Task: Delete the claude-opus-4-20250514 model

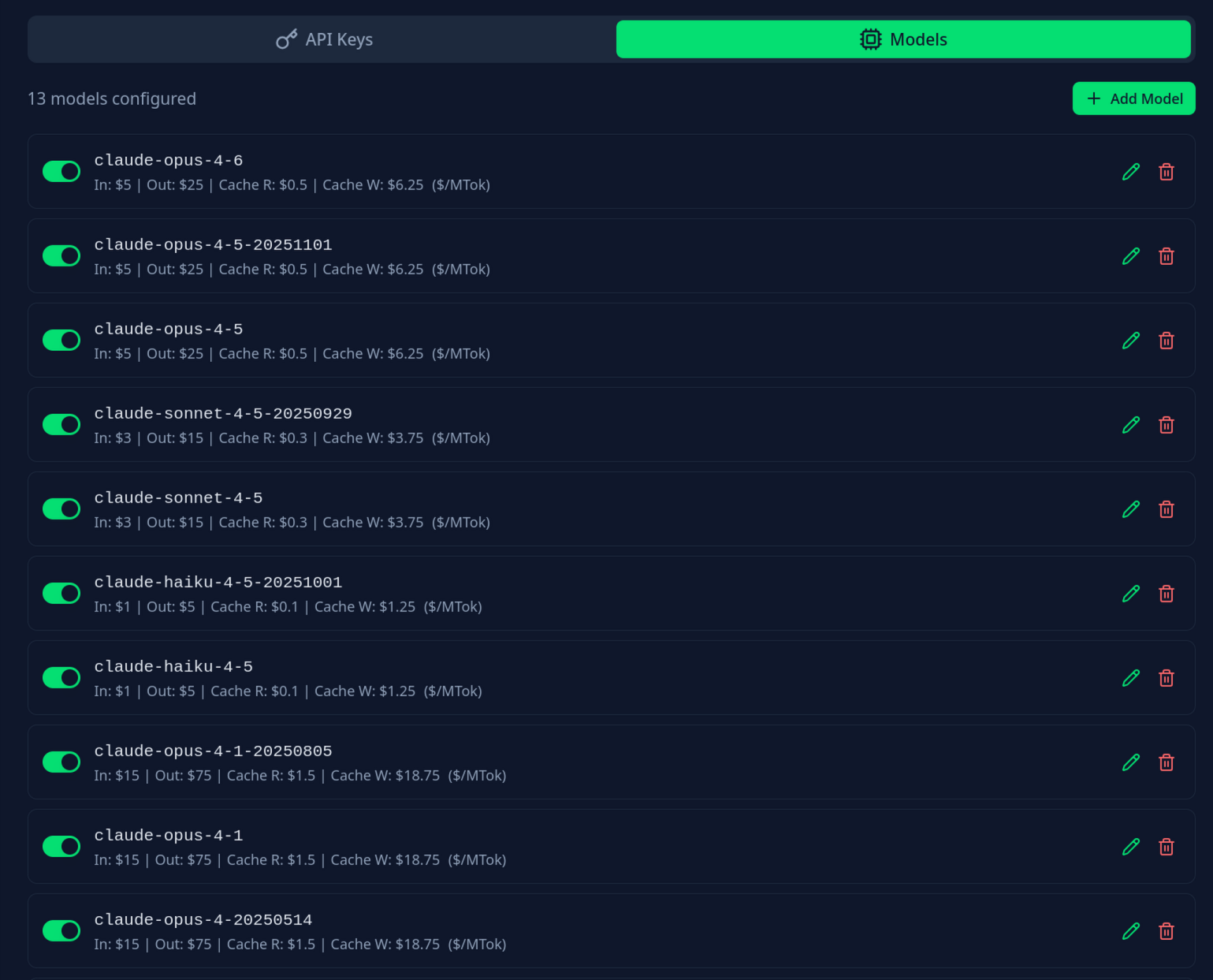Action: click(x=1166, y=931)
